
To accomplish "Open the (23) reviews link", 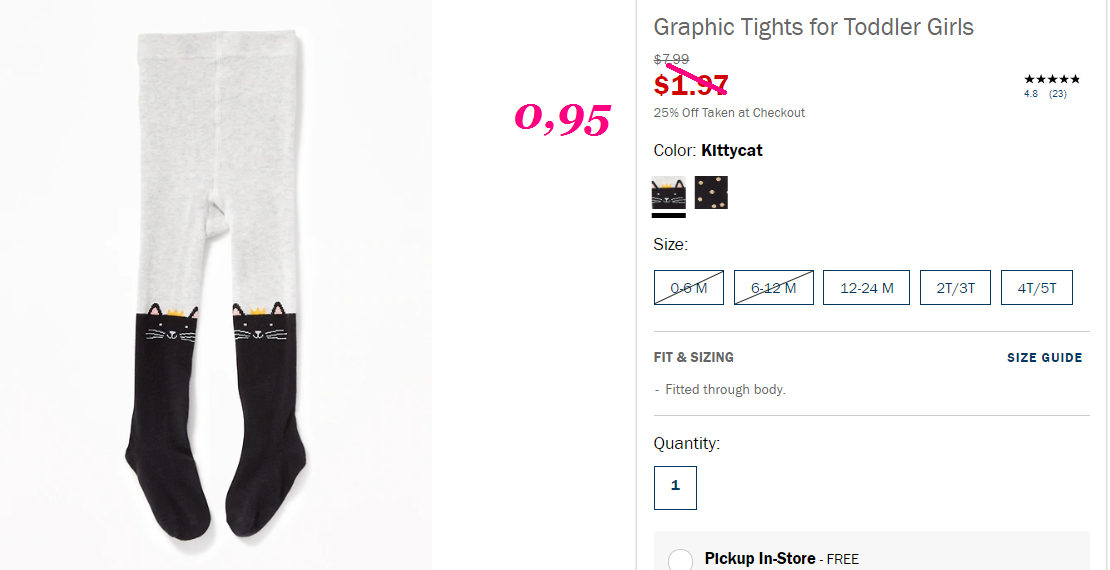I will click(x=1058, y=93).
